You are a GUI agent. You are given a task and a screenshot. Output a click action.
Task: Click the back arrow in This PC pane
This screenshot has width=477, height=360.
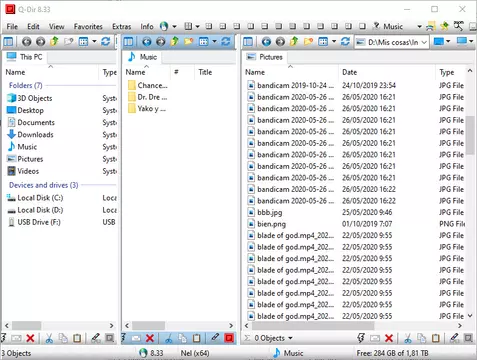[27, 42]
